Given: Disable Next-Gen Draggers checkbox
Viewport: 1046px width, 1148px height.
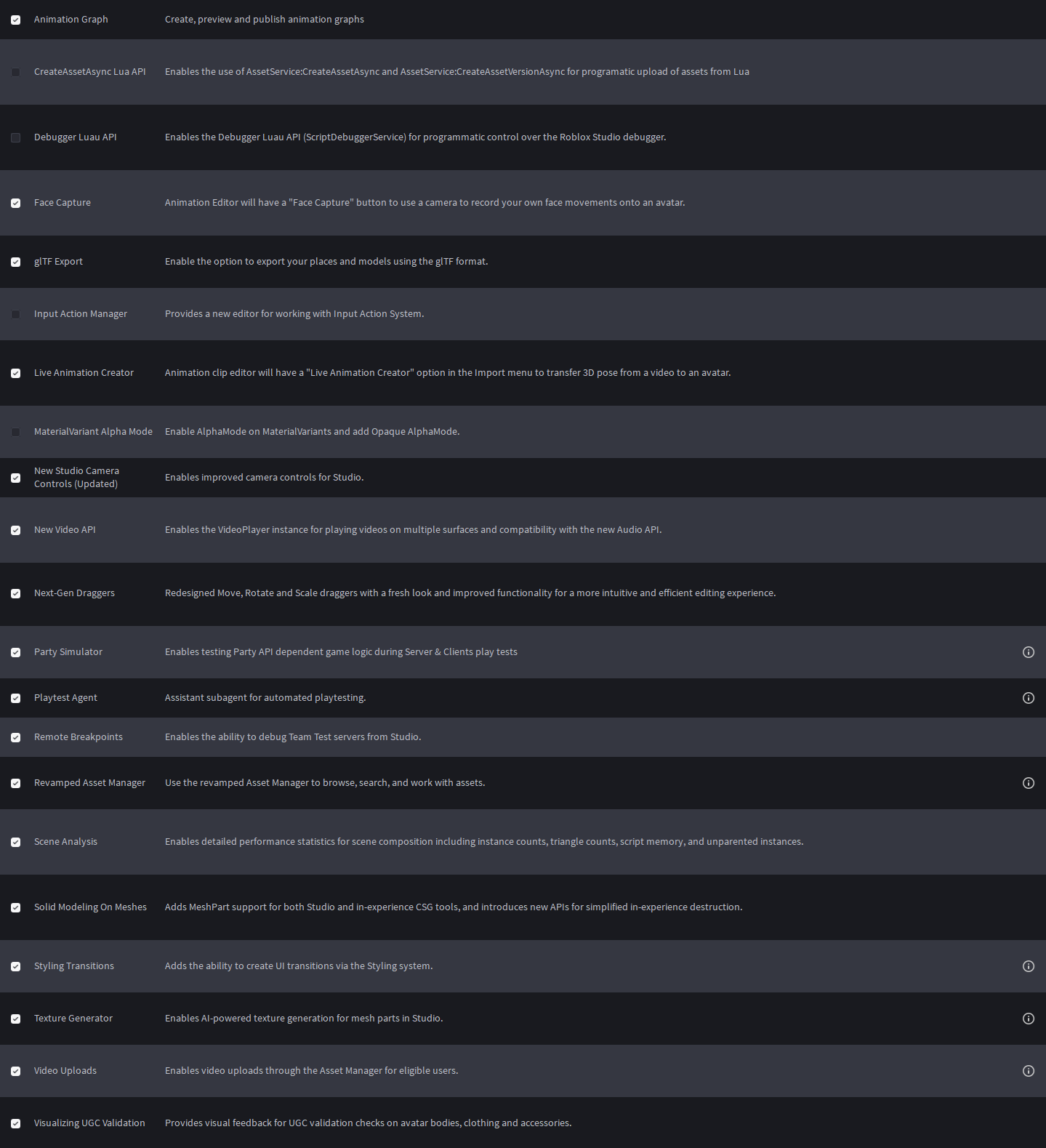Looking at the screenshot, I should [x=15, y=593].
